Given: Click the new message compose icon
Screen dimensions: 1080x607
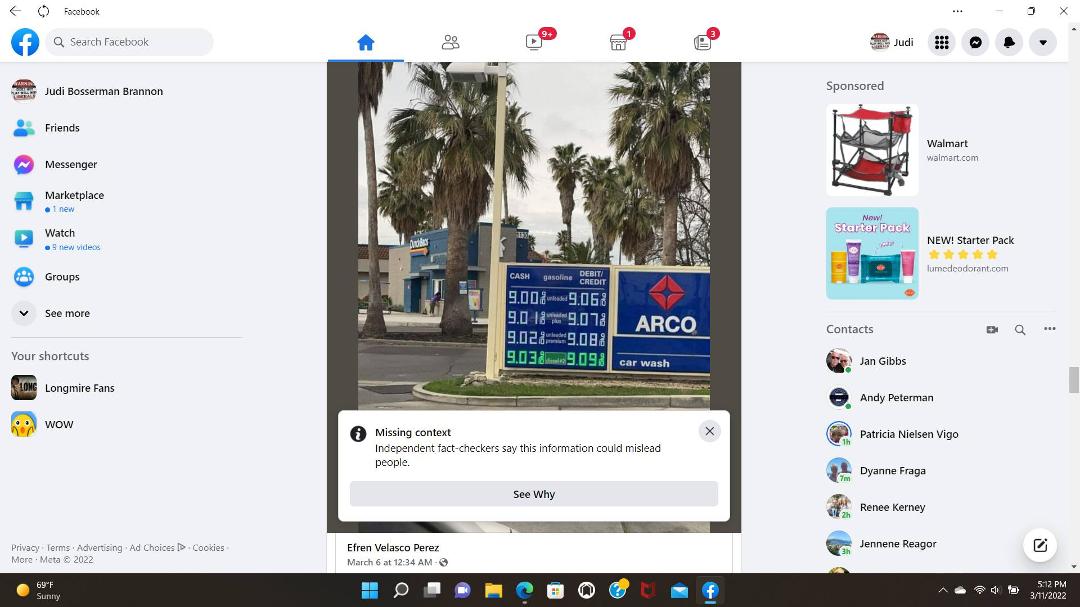Looking at the screenshot, I should click(1040, 545).
